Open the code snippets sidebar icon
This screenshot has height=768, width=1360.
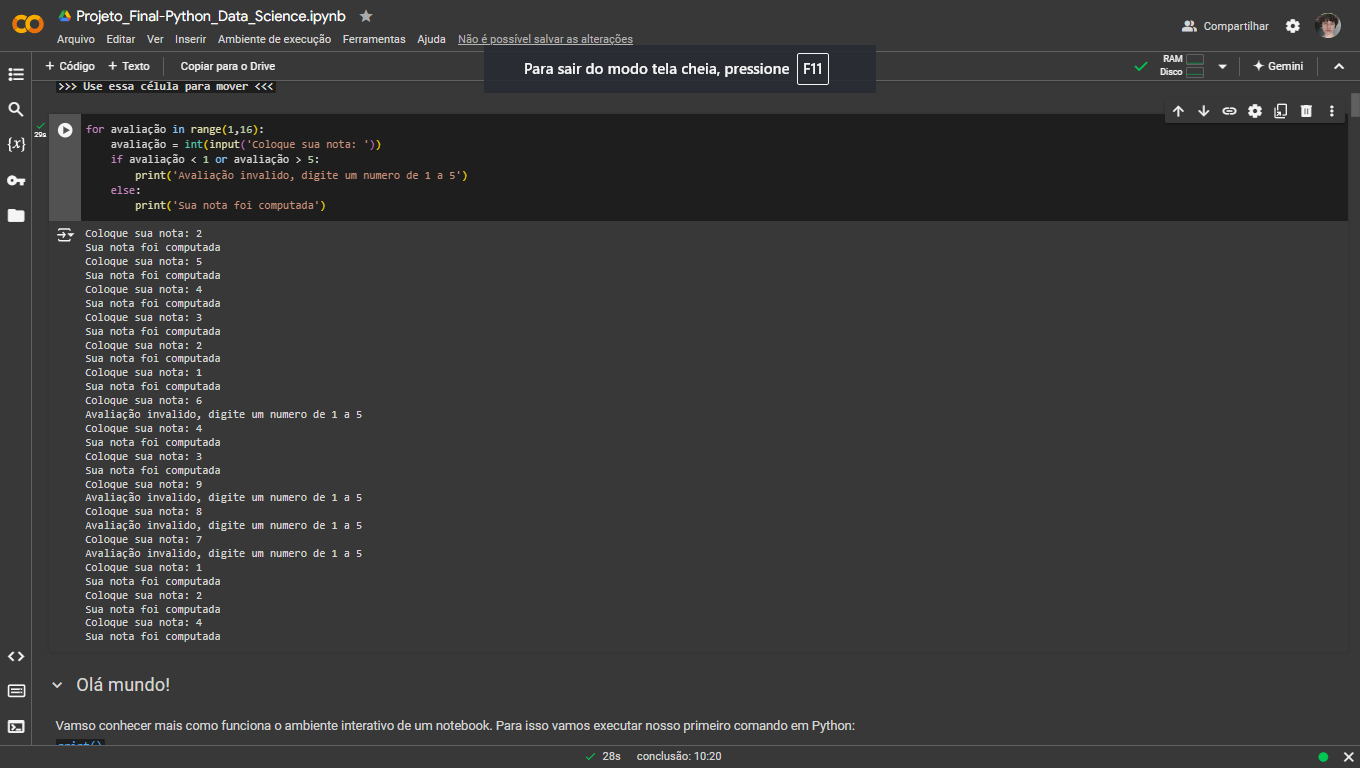(x=16, y=656)
